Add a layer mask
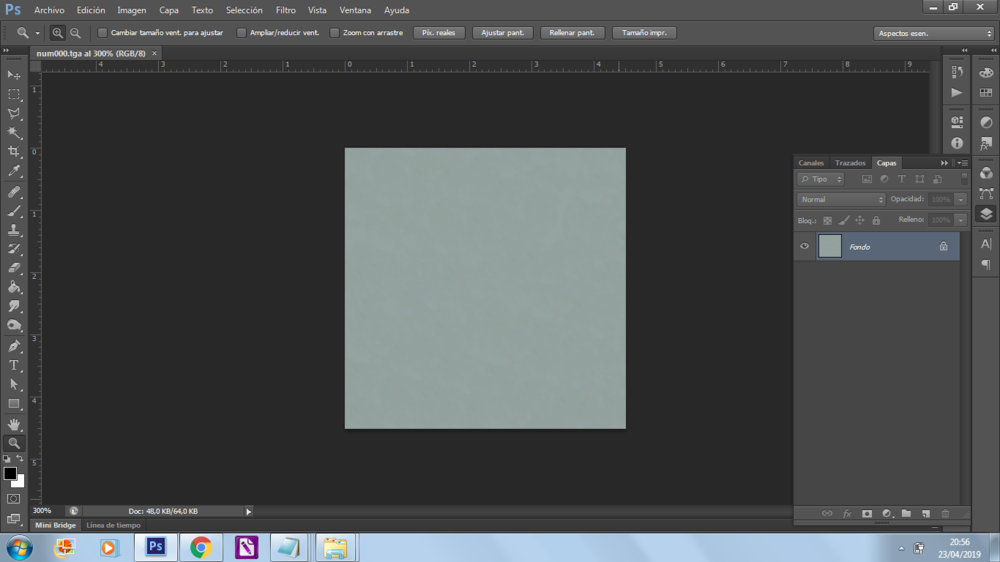This screenshot has height=562, width=1000. [x=867, y=514]
